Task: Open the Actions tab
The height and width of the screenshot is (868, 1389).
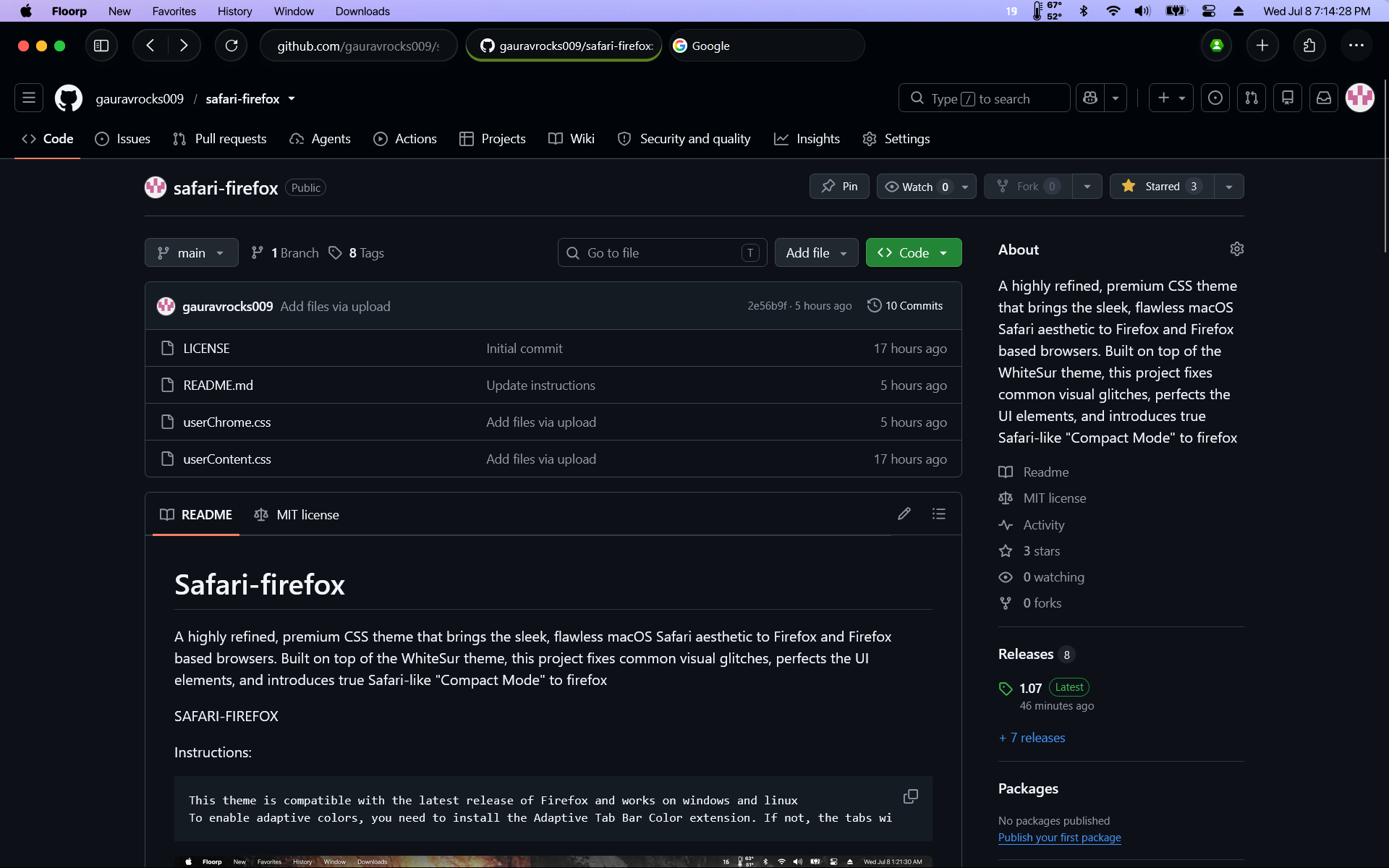Action: coord(405,139)
